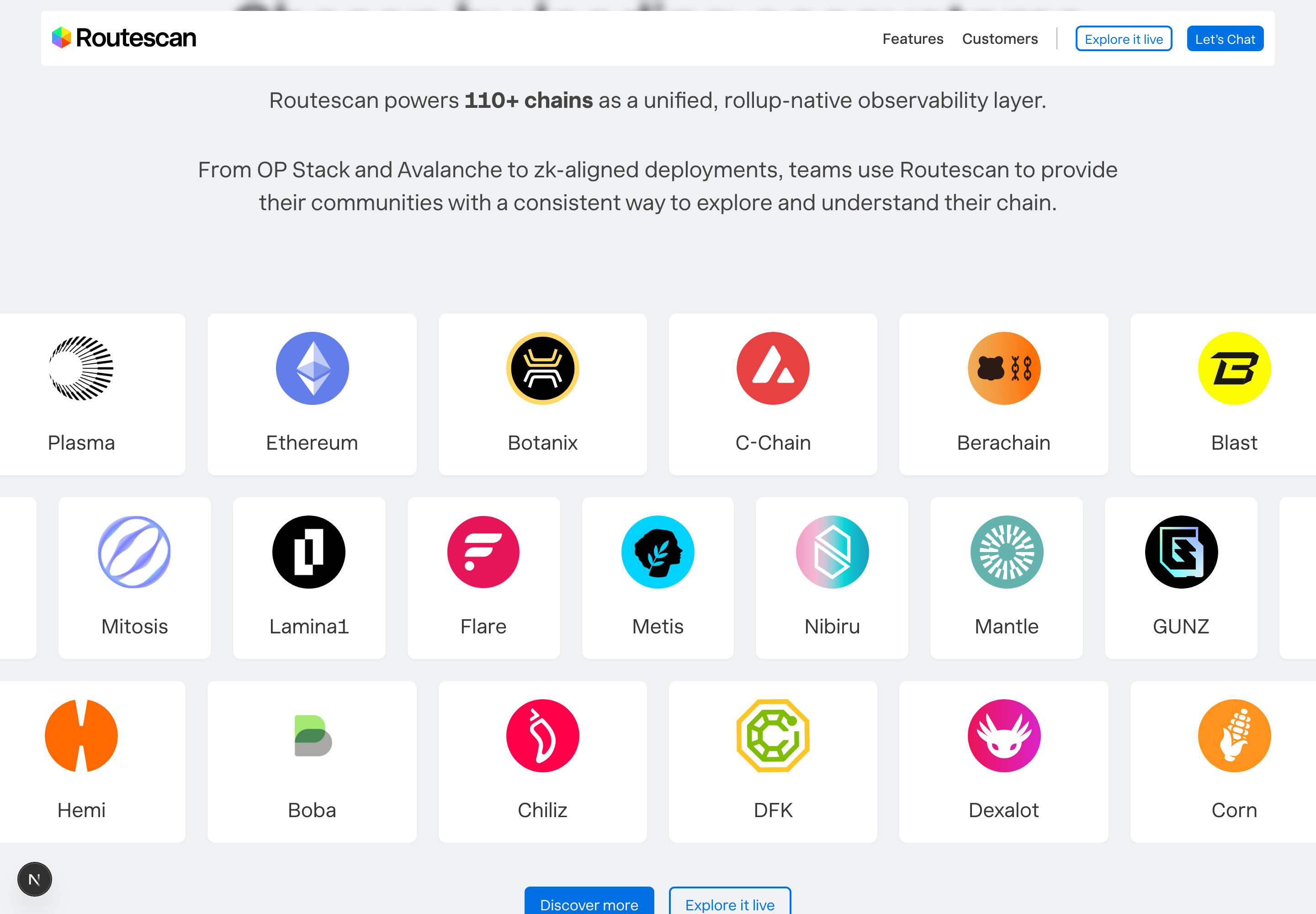Select the Dexalot magenta icon
This screenshot has width=1316, height=914.
[x=1004, y=736]
